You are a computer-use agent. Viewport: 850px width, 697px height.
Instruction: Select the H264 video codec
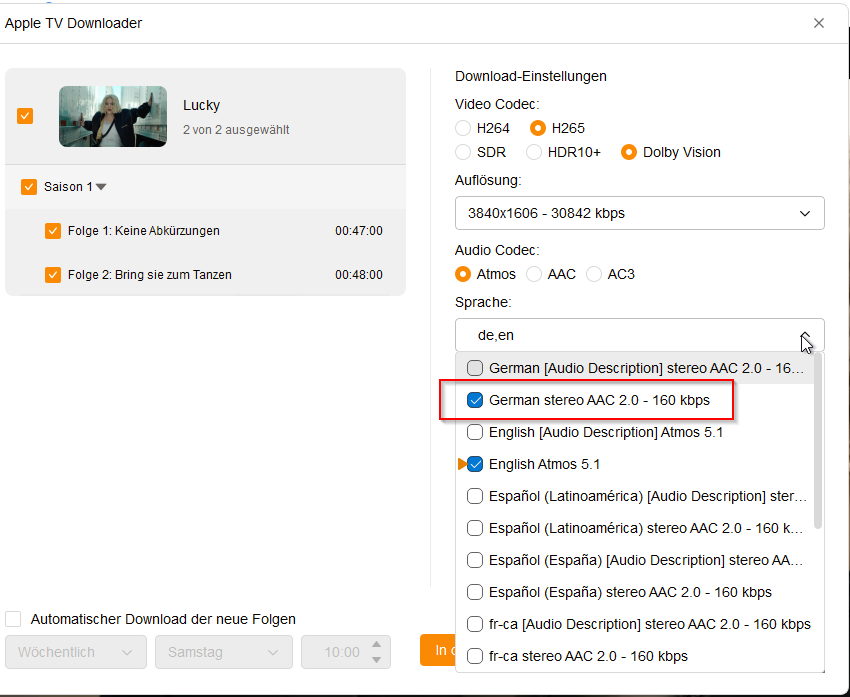click(x=463, y=128)
